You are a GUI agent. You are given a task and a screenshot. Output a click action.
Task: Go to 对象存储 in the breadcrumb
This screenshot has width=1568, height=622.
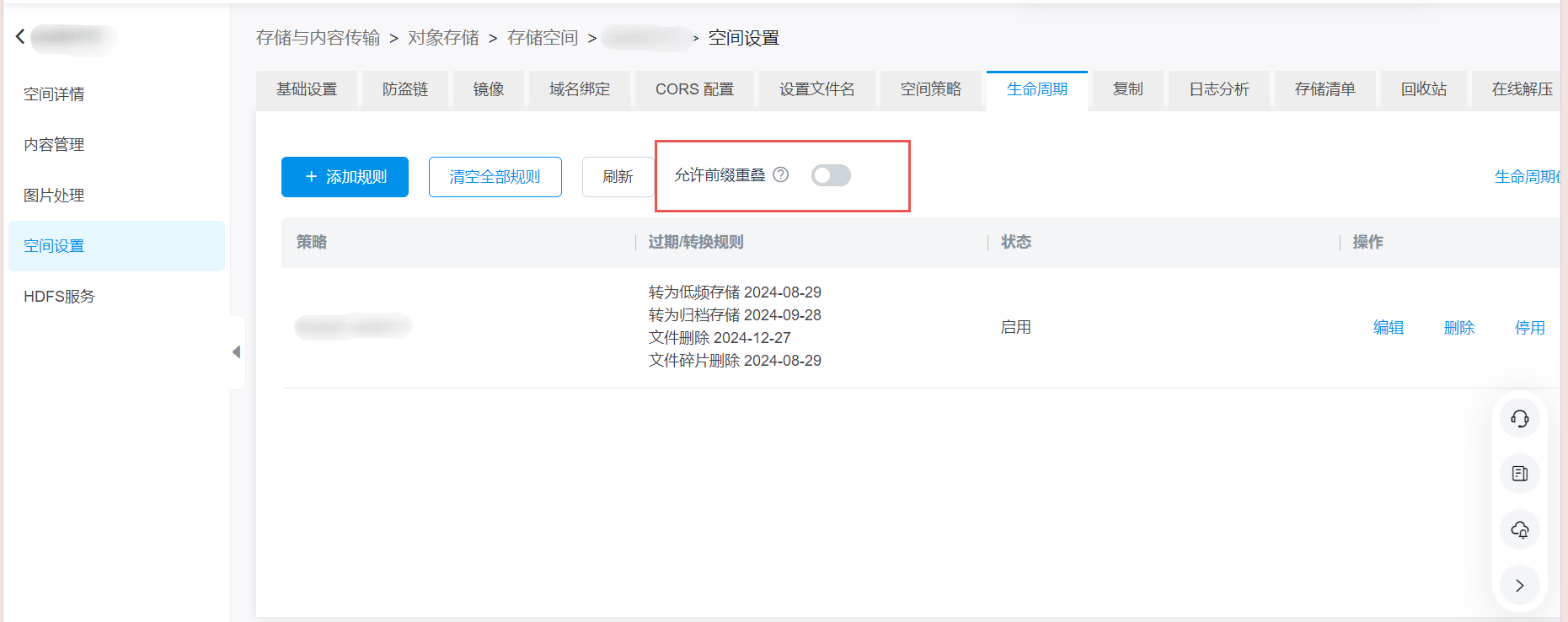[x=444, y=38]
